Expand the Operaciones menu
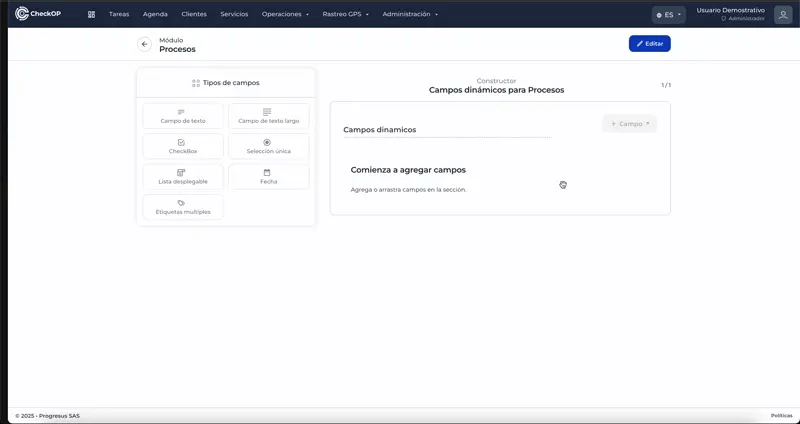 (x=285, y=14)
